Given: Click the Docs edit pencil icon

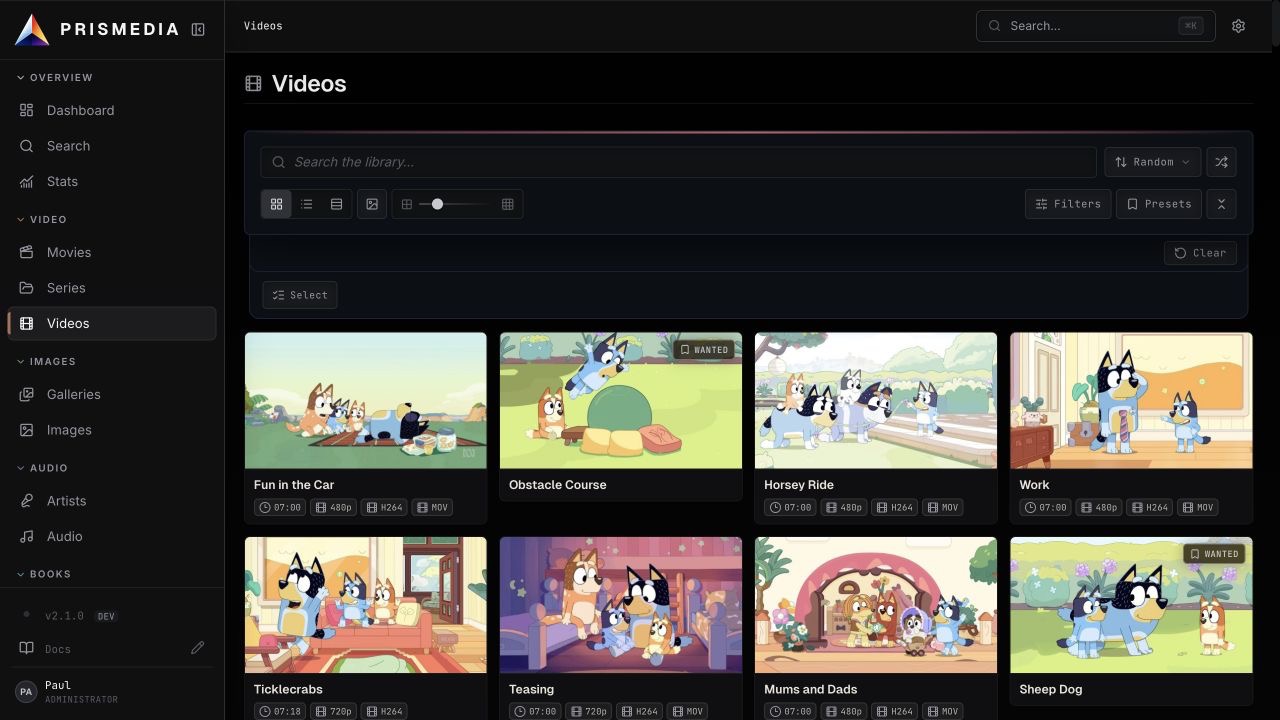Looking at the screenshot, I should click(x=198, y=648).
